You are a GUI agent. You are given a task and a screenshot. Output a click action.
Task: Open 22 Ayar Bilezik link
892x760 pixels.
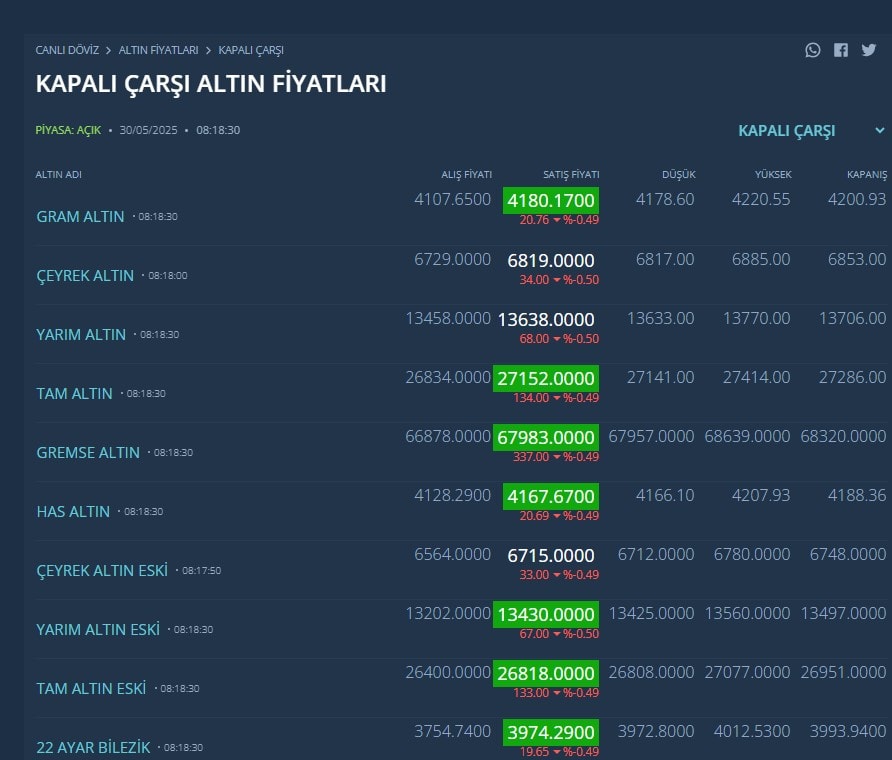[93, 747]
